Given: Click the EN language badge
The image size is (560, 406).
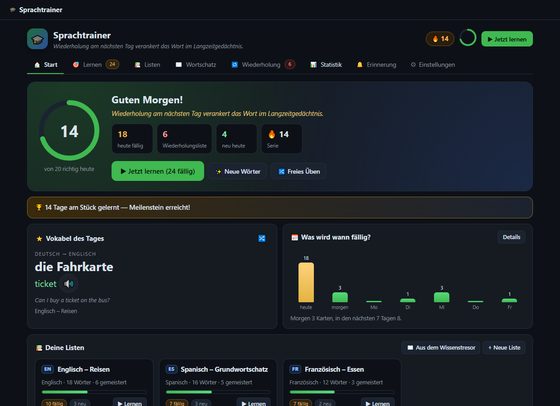Looking at the screenshot, I should (48, 369).
